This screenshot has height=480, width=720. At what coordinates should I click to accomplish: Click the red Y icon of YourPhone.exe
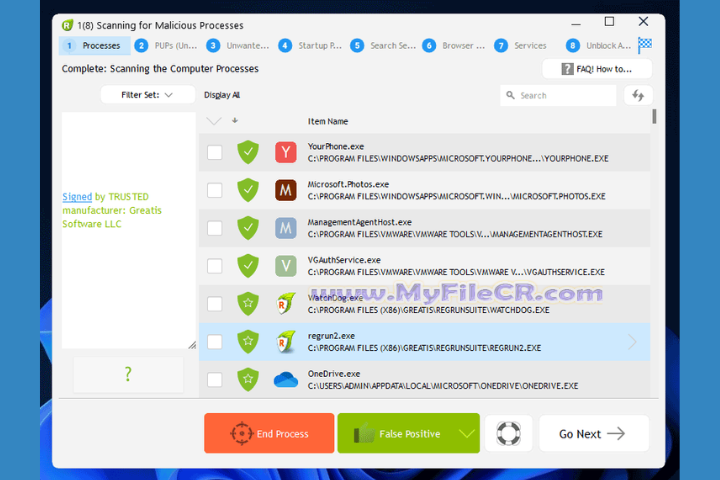[x=286, y=152]
